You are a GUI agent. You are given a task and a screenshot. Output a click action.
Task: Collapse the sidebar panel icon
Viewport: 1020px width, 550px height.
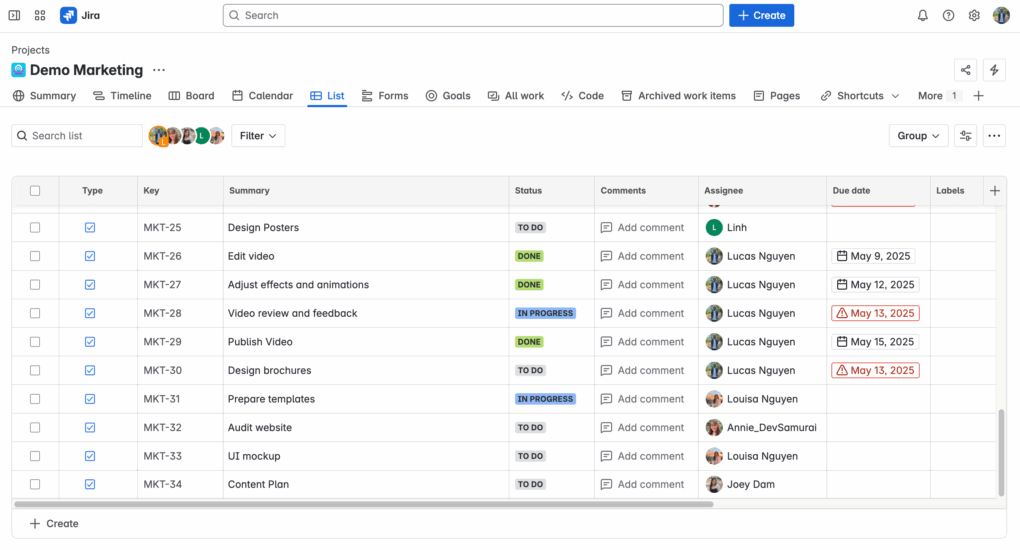14,15
